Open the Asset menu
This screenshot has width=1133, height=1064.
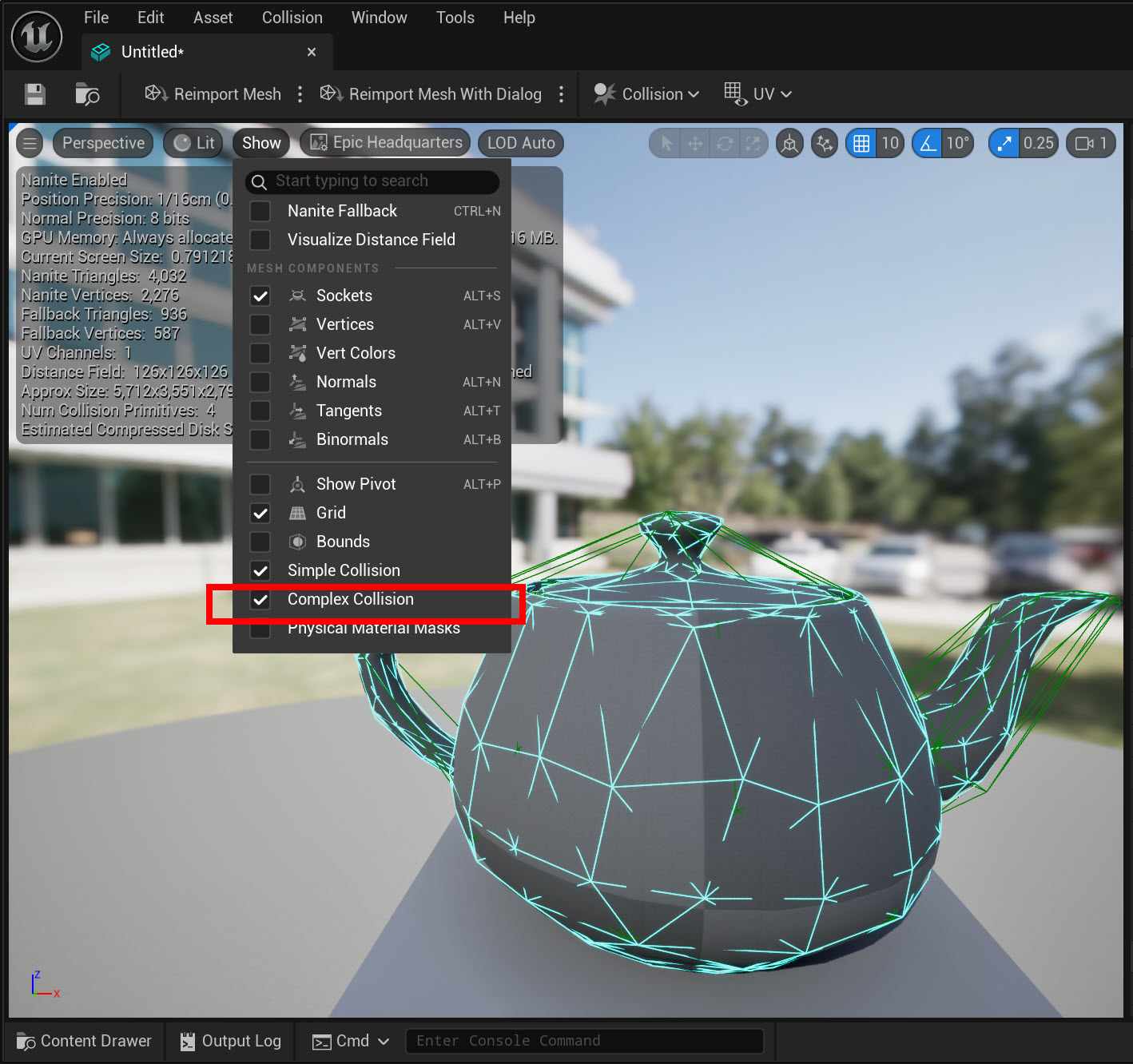(x=213, y=18)
